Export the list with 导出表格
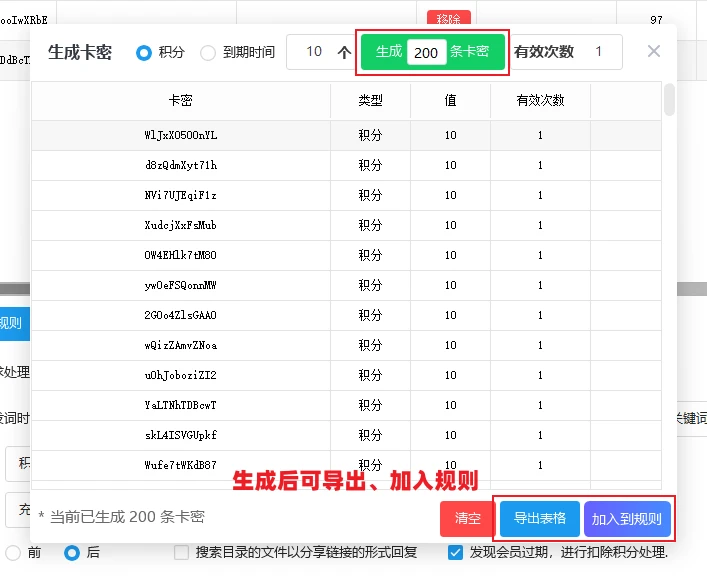The image size is (707, 579). point(540,518)
